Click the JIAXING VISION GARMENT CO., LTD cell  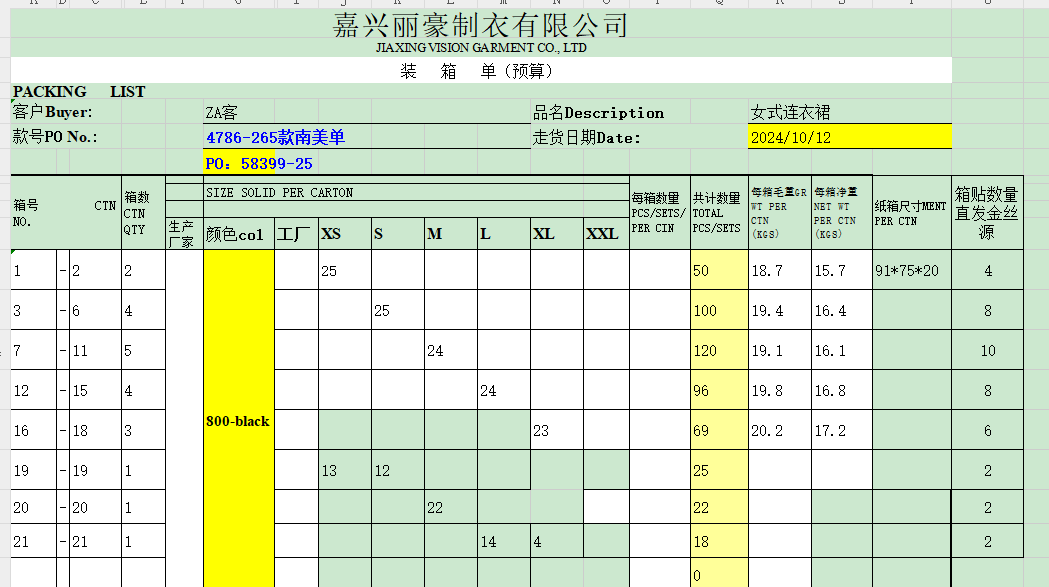pyautogui.click(x=480, y=48)
